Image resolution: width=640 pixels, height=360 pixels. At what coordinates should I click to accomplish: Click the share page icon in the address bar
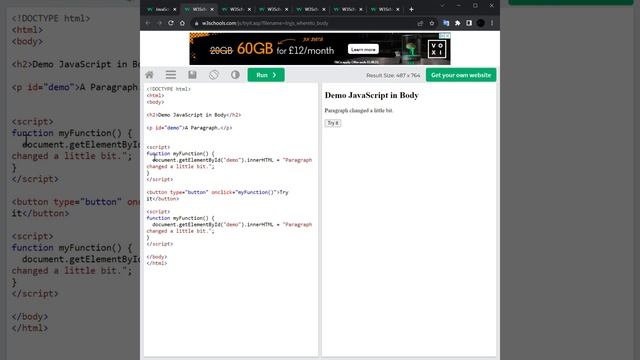420,23
